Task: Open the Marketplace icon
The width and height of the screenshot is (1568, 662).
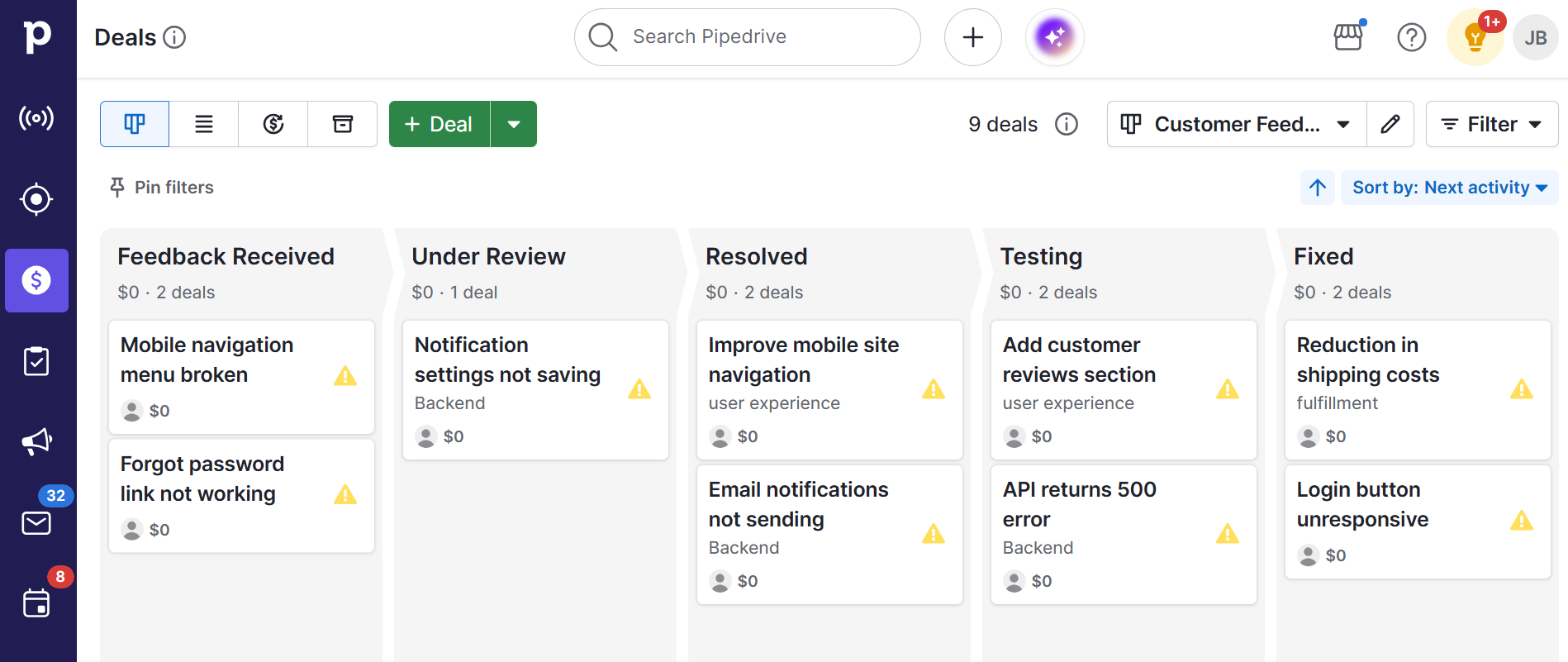Action: (x=1347, y=37)
